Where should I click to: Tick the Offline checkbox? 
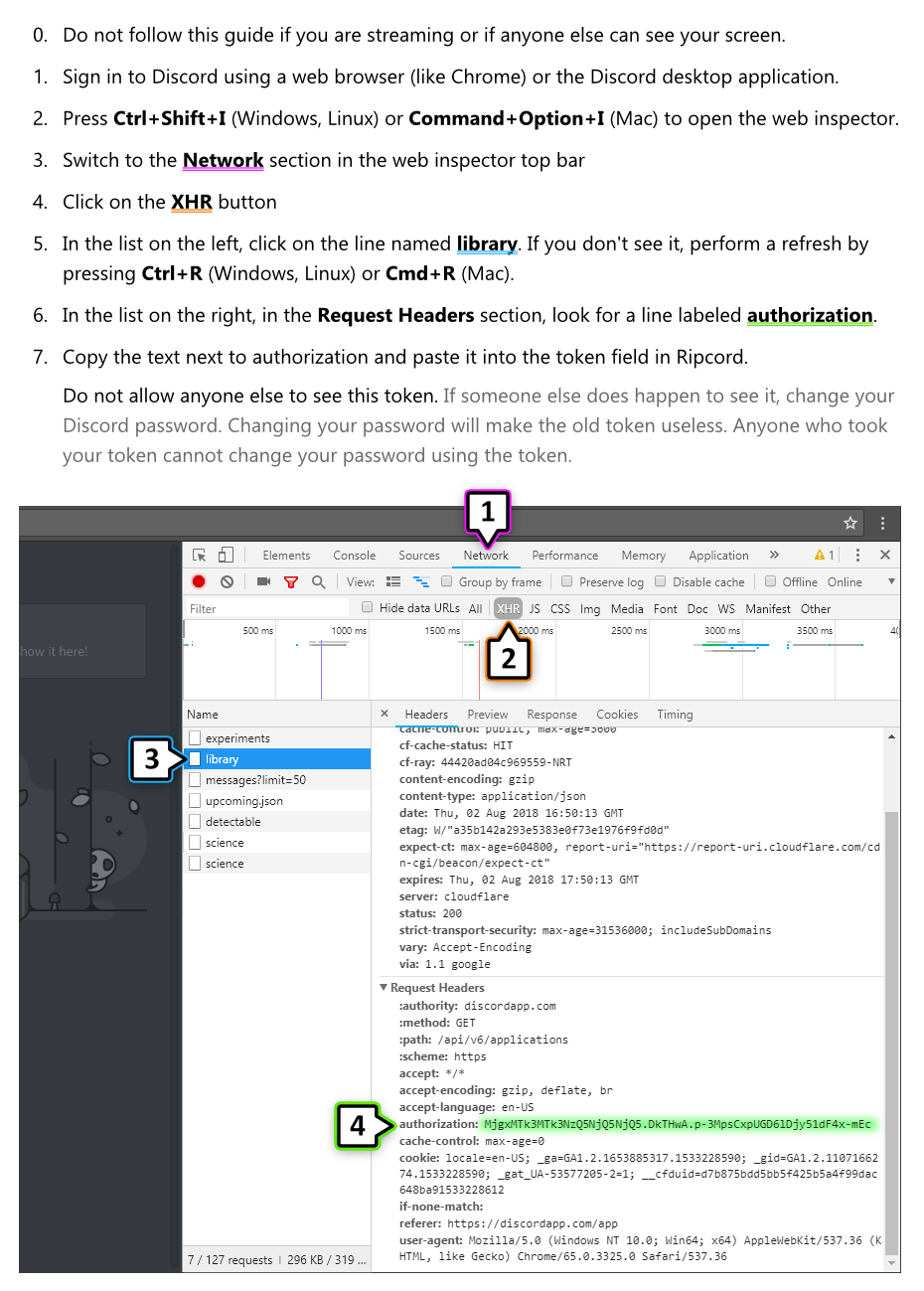click(770, 581)
